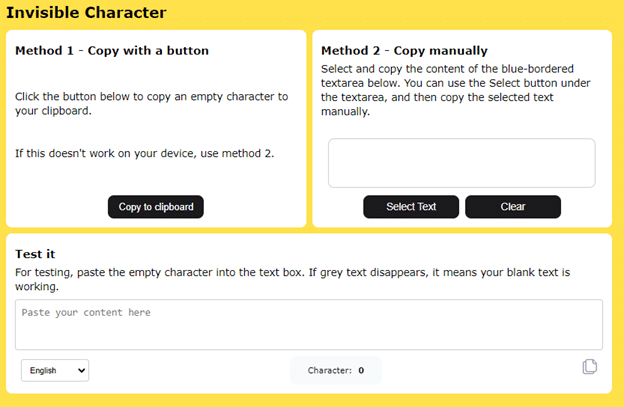
Task: Open the English language dropdown
Action: point(55,370)
